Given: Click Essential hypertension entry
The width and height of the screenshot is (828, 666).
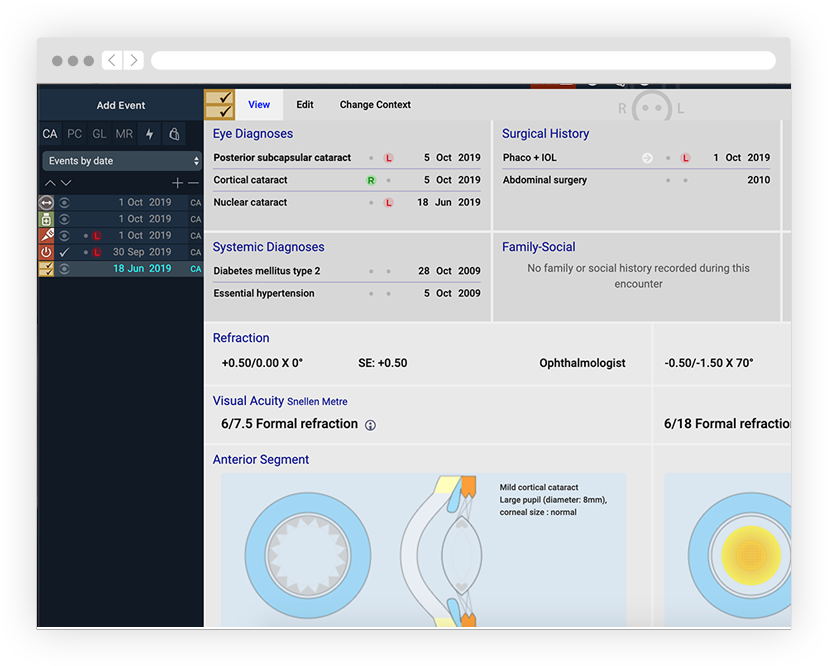Looking at the screenshot, I should point(264,293).
